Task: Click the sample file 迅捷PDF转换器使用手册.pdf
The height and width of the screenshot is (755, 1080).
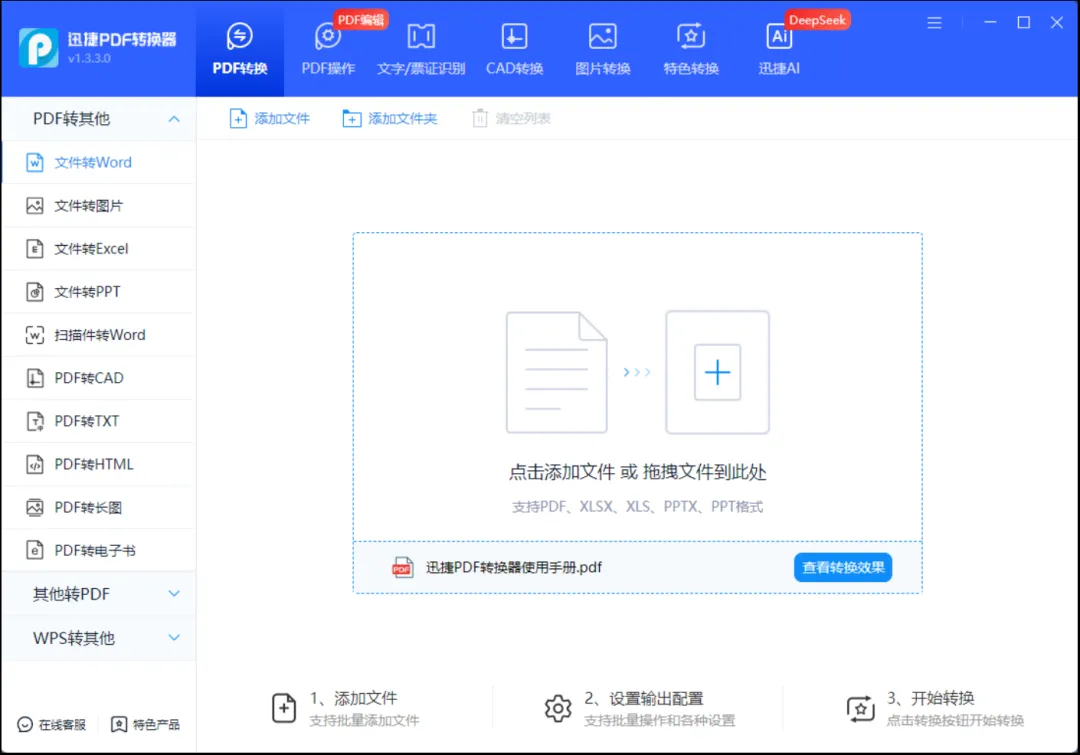Action: (x=514, y=568)
